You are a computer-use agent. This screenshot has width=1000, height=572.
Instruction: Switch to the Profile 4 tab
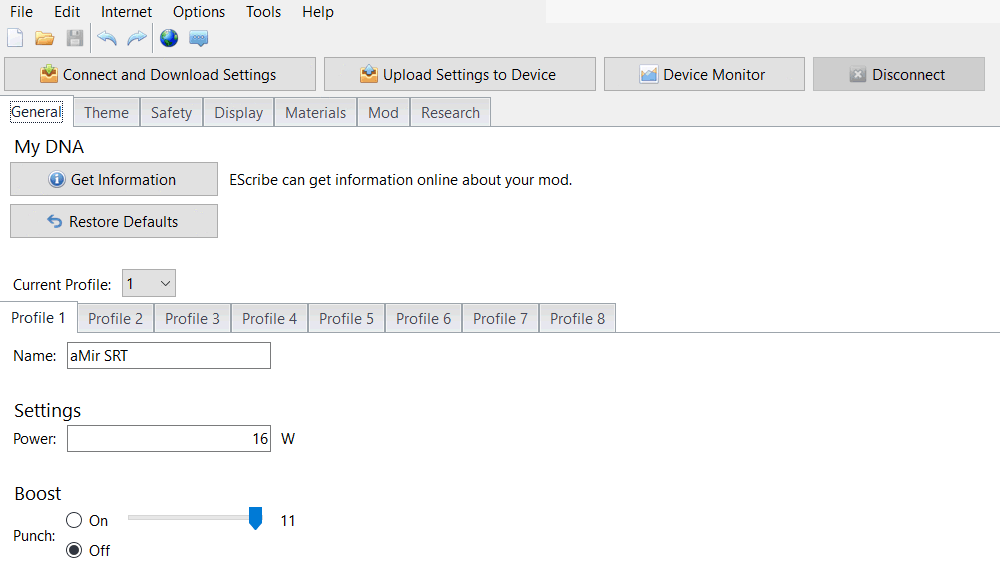pyautogui.click(x=269, y=319)
